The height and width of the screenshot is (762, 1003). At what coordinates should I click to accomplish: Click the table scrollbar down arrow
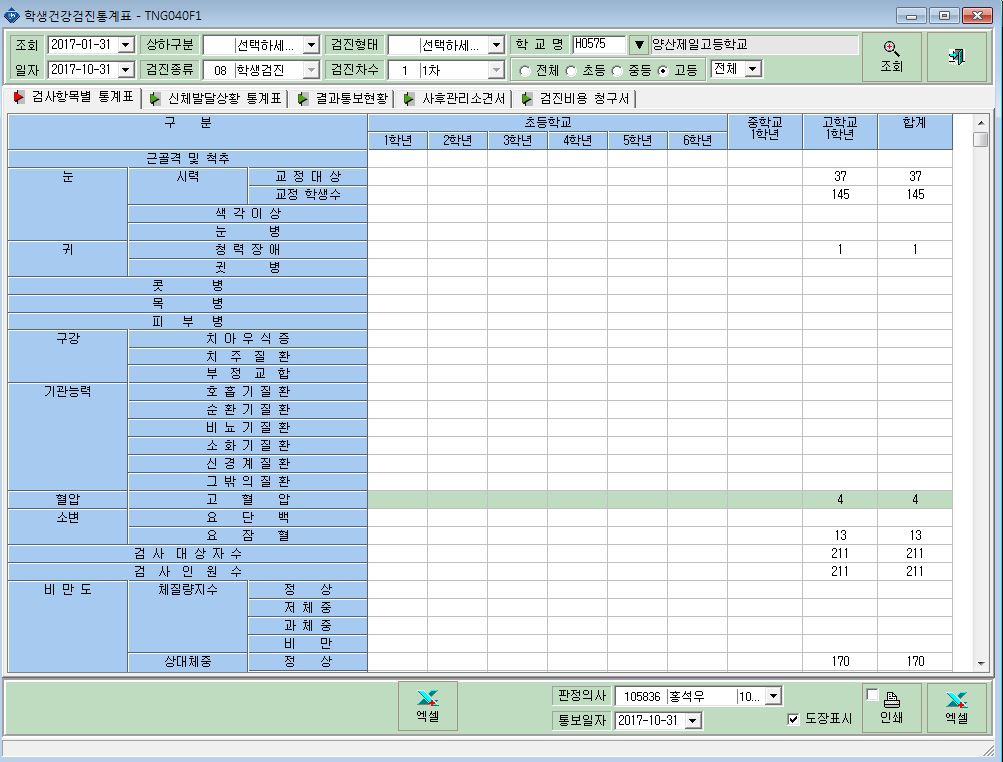pyautogui.click(x=981, y=663)
